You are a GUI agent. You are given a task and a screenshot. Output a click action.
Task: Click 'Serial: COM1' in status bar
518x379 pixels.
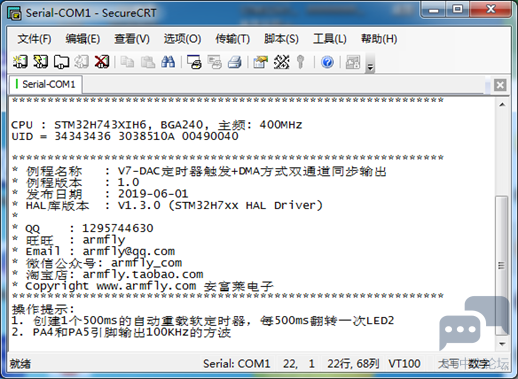point(237,363)
